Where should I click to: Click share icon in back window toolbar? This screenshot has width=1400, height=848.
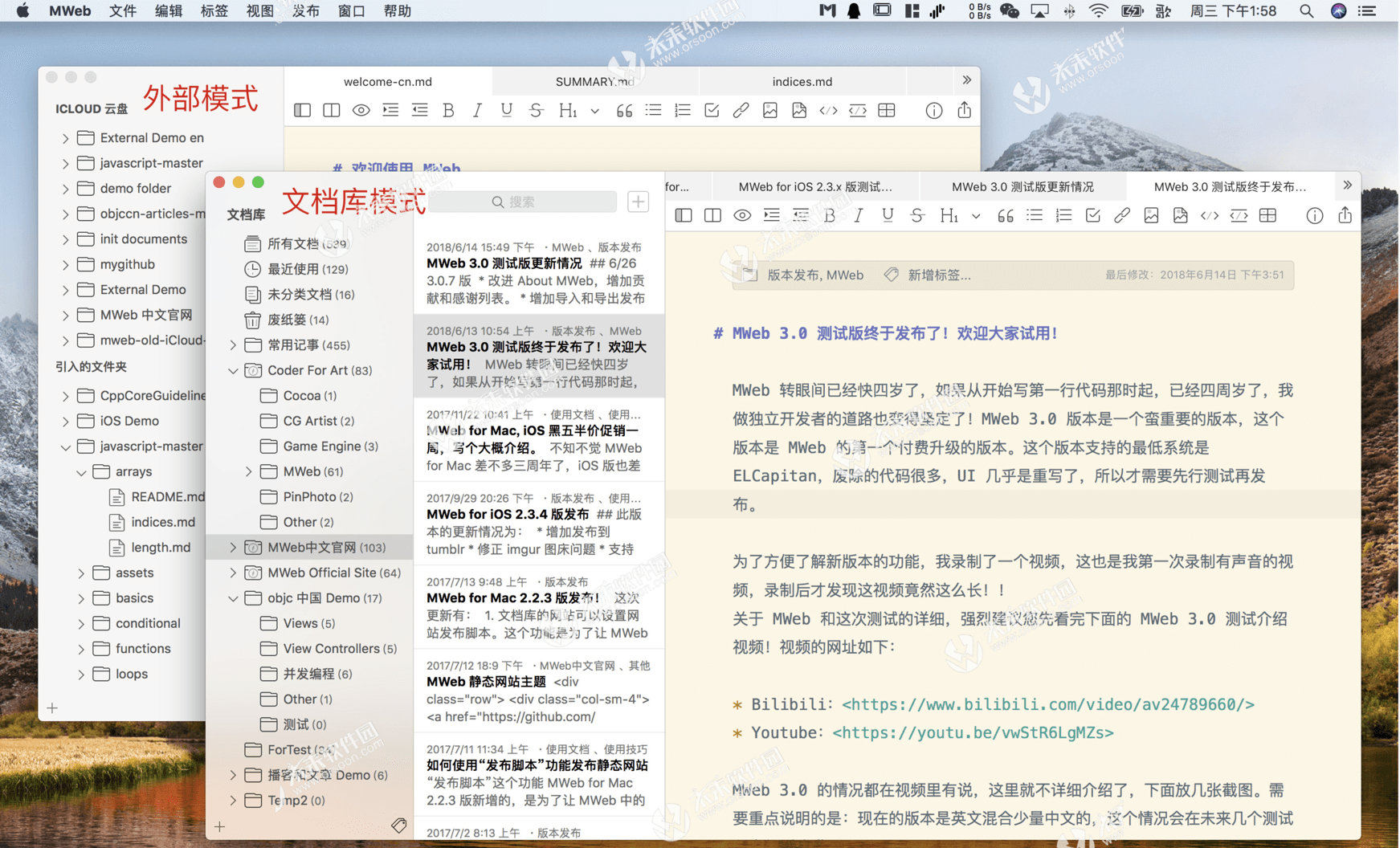(965, 109)
